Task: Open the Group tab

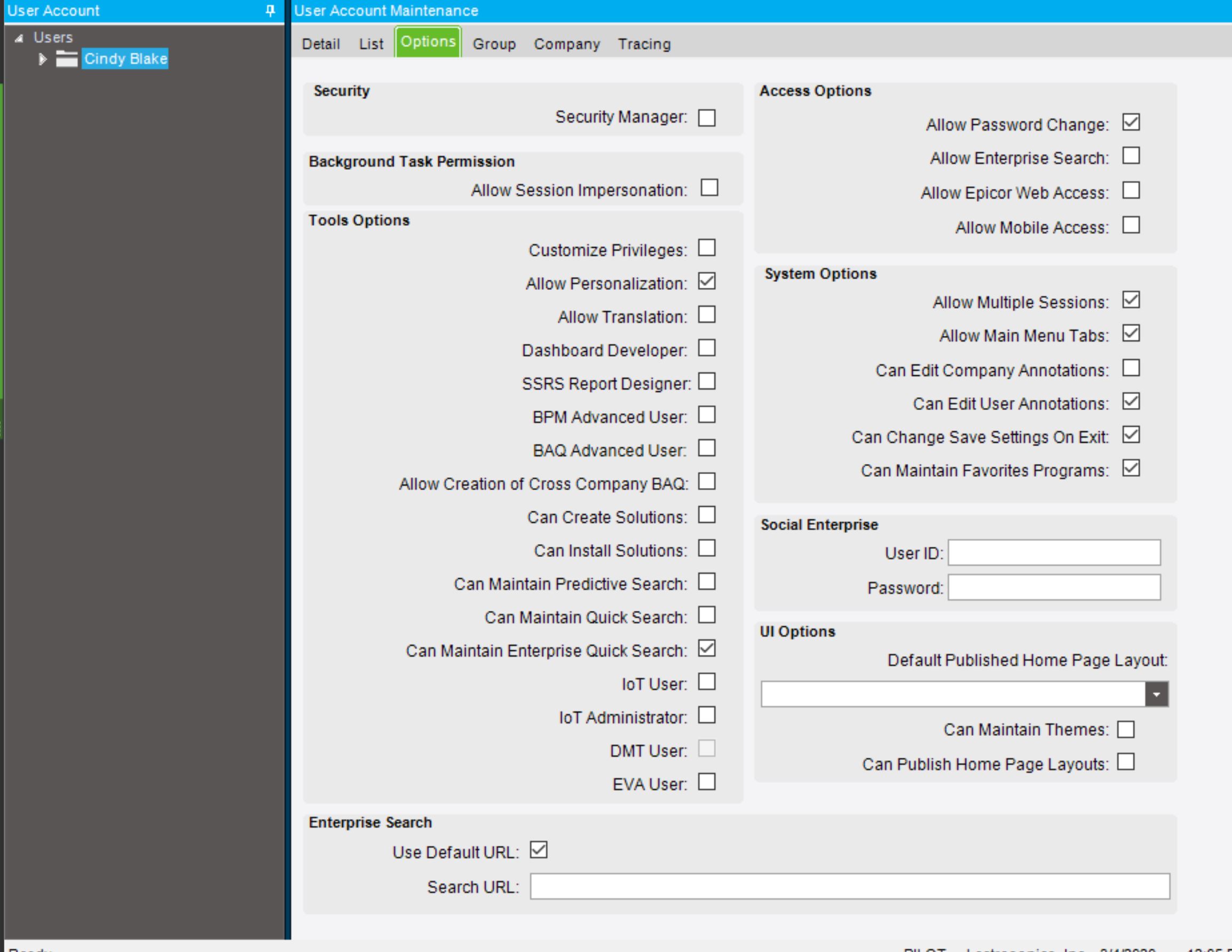Action: (494, 44)
